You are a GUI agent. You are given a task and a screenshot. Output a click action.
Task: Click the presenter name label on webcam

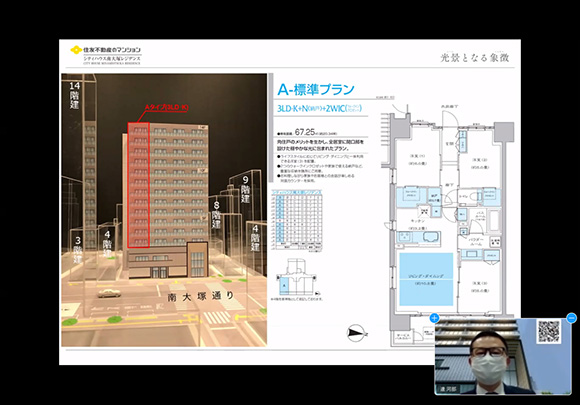tap(448, 389)
